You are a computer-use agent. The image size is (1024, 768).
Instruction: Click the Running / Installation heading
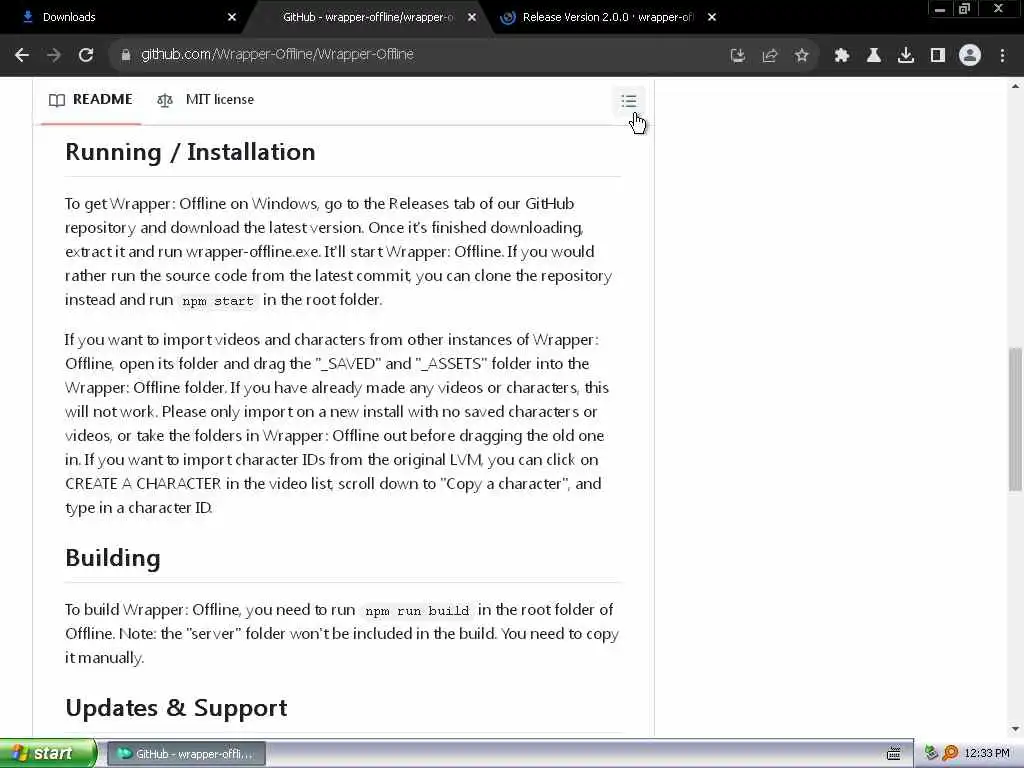(x=190, y=152)
